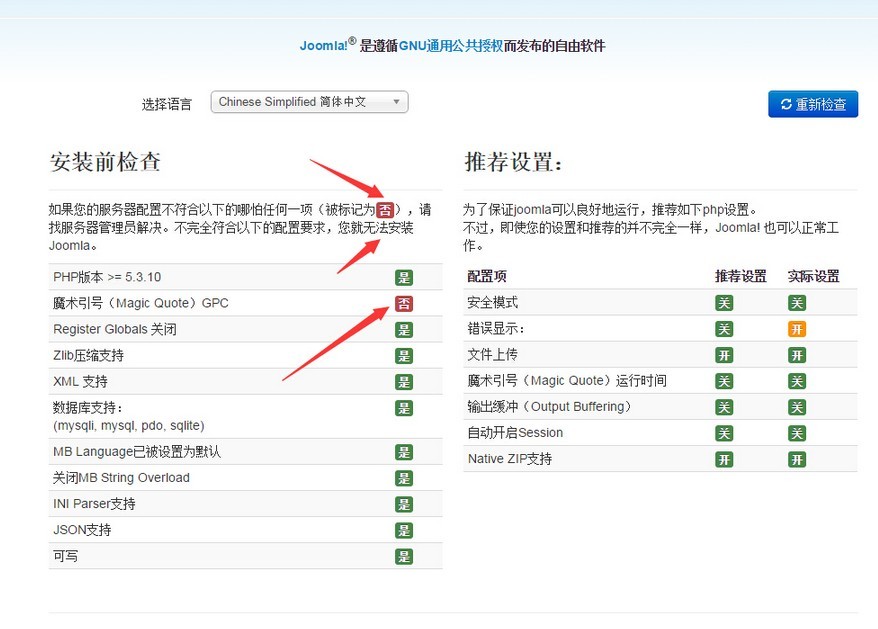Viewport: 878px width, 629px height.
Task: Click the 是 badge for Register Globals 关闭
Action: coord(403,328)
